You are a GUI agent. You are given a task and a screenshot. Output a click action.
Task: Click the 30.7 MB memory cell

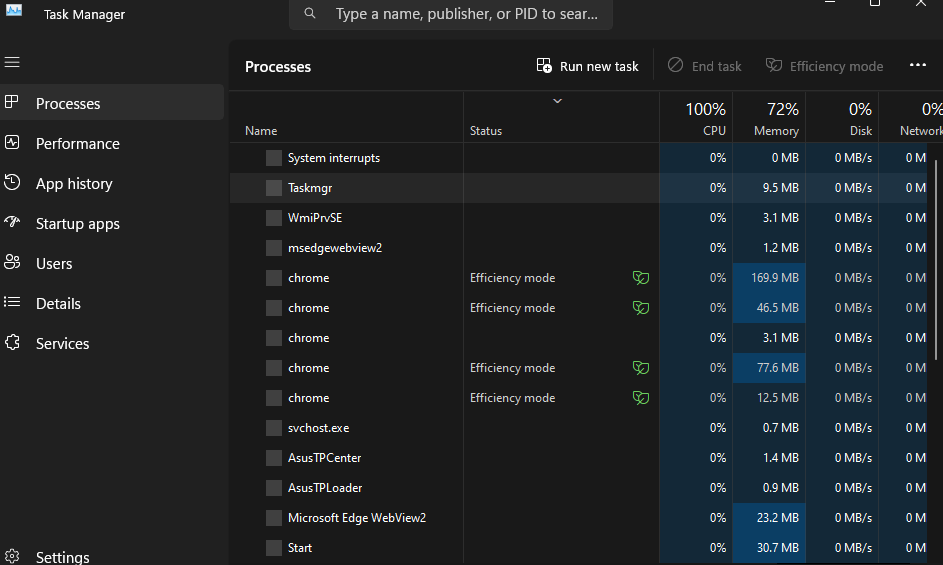coord(769,548)
